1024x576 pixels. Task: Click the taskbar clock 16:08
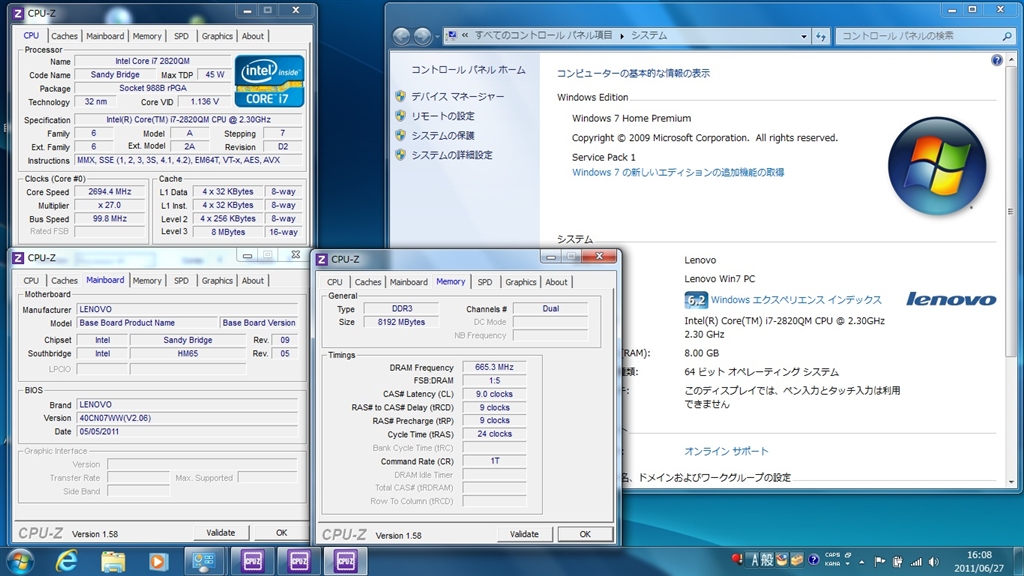pyautogui.click(x=978, y=554)
